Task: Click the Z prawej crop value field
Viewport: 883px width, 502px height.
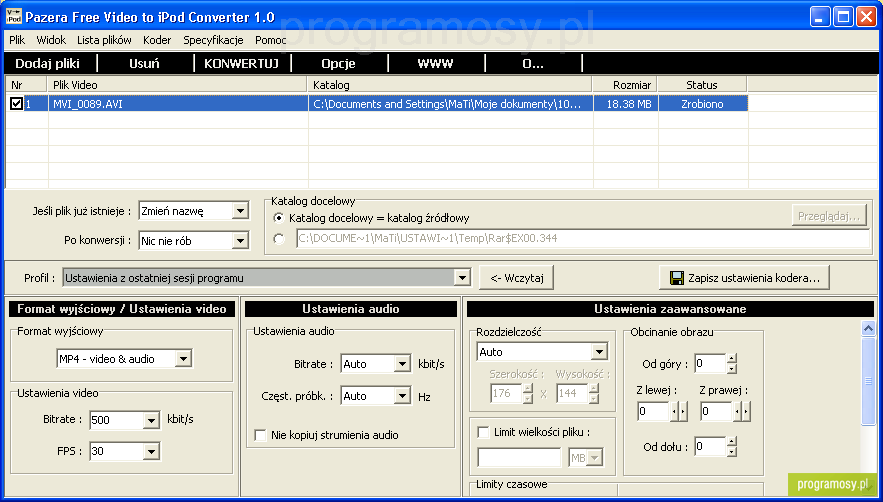Action: [x=716, y=412]
